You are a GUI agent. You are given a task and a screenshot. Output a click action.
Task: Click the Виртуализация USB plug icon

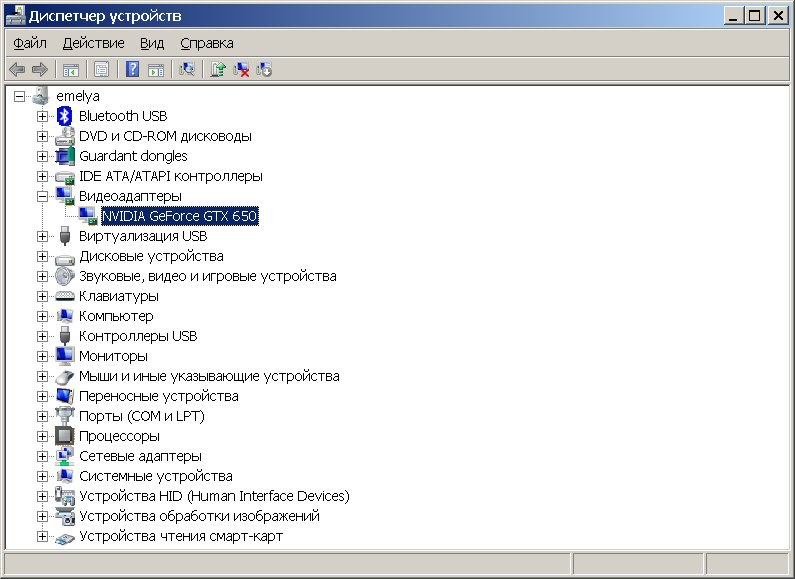64,236
